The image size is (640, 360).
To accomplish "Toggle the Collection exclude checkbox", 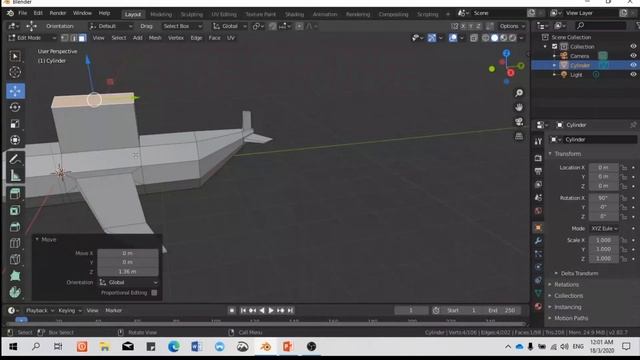I will pyautogui.click(x=554, y=47).
